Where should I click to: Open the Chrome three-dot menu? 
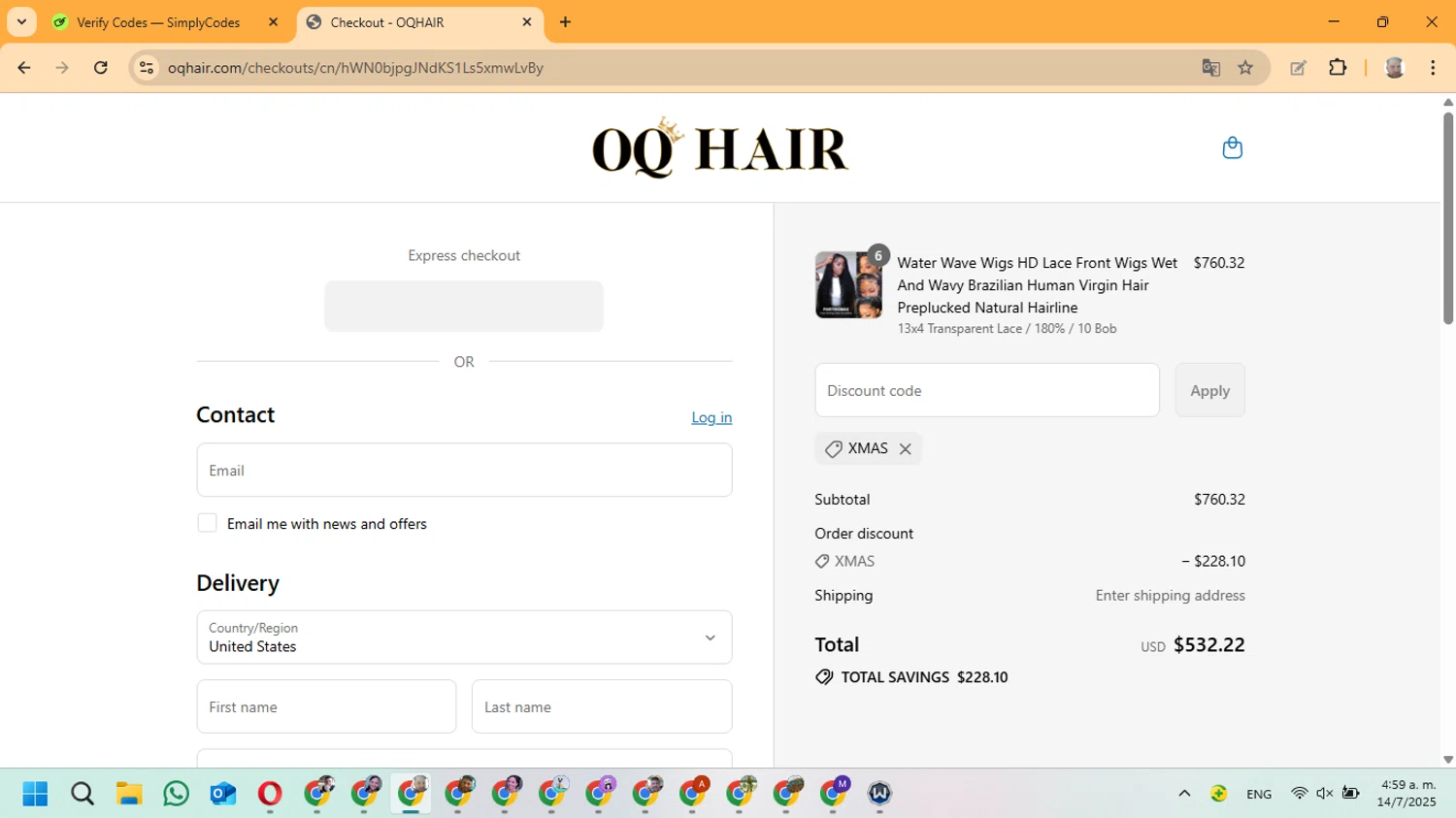coord(1433,68)
